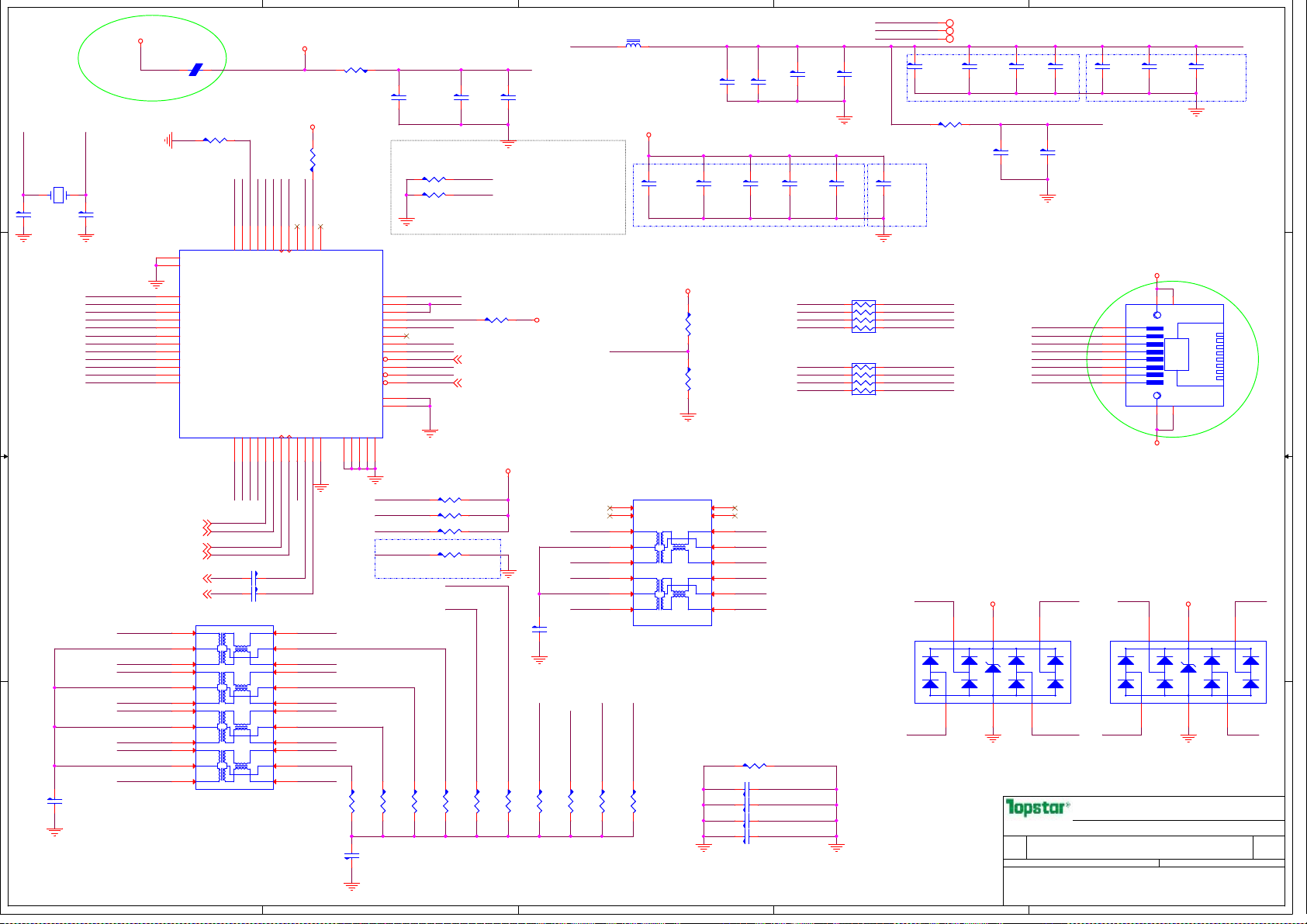This screenshot has height=924, width=1307.
Task: Click the sideways ground symbol left of resistor
Action: (x=168, y=140)
